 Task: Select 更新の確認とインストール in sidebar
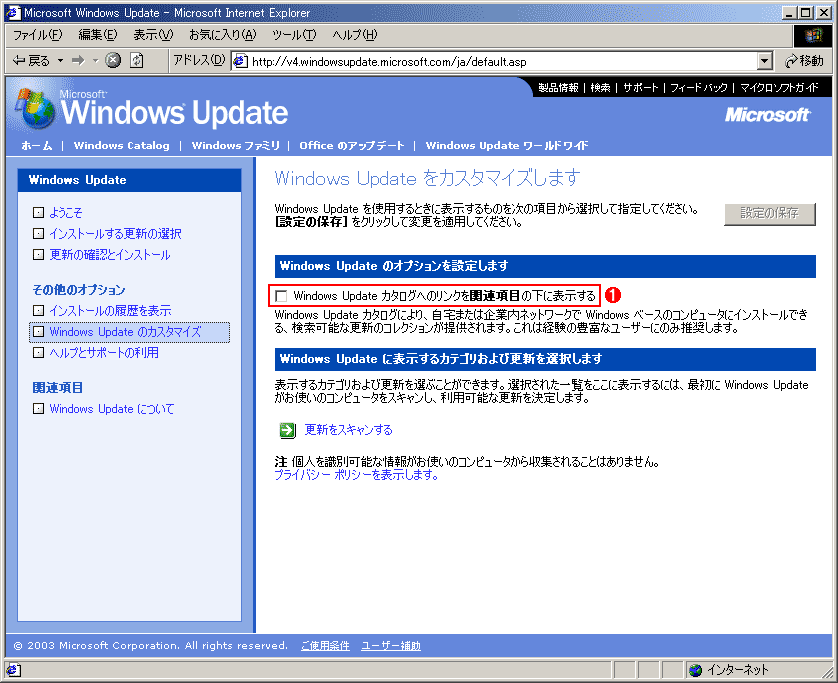click(x=110, y=255)
